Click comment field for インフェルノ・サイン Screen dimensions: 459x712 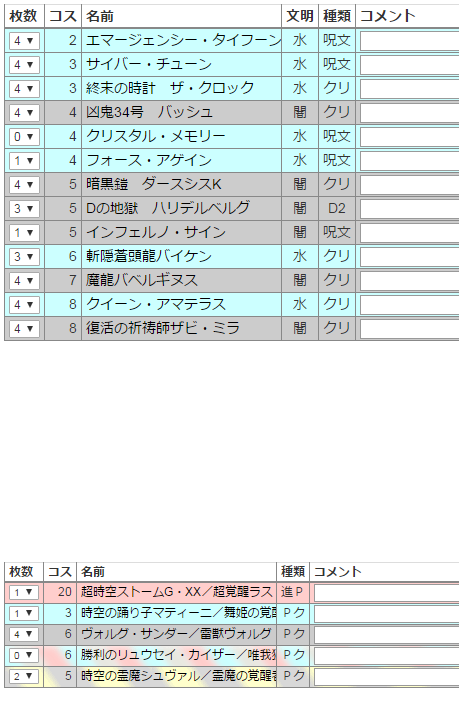tap(410, 233)
